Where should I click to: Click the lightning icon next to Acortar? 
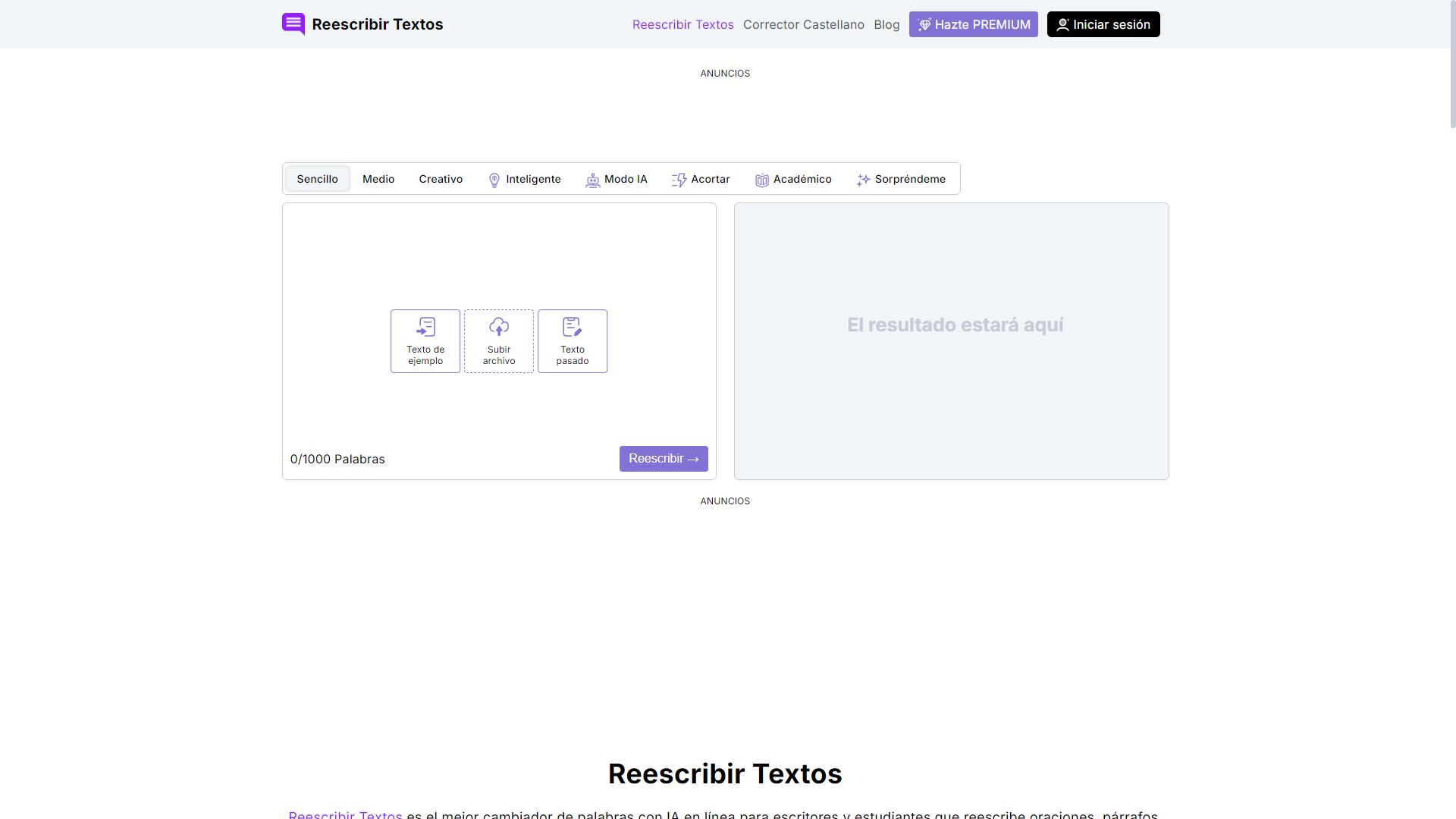tap(679, 180)
